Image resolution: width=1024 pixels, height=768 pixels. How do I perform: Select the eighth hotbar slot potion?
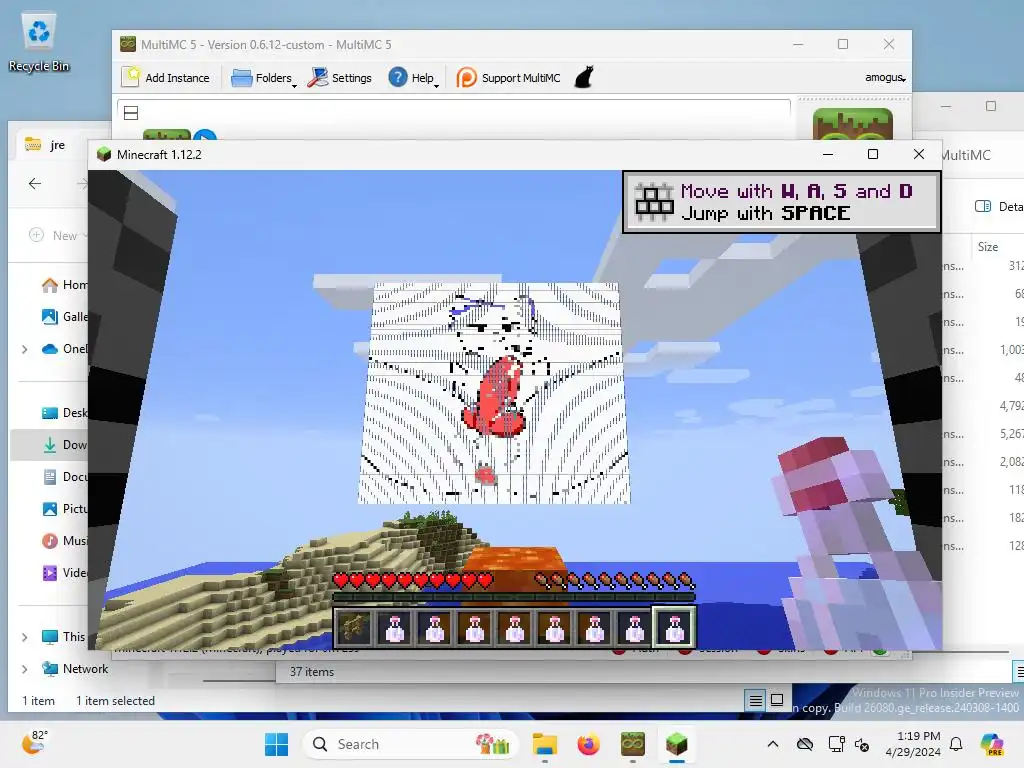[x=634, y=628]
